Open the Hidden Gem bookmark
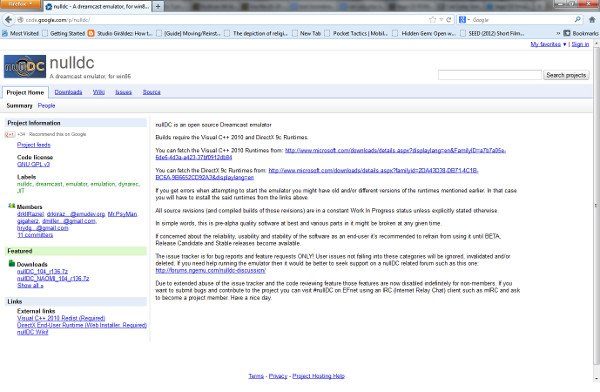 424,33
